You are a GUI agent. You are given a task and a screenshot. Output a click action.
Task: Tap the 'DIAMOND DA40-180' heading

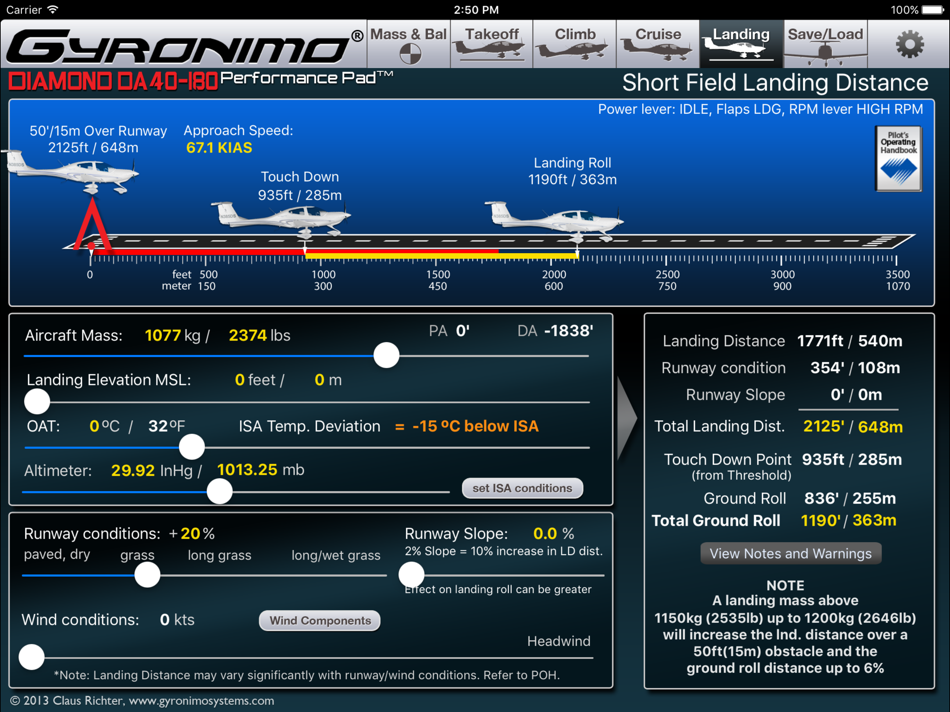click(x=113, y=81)
